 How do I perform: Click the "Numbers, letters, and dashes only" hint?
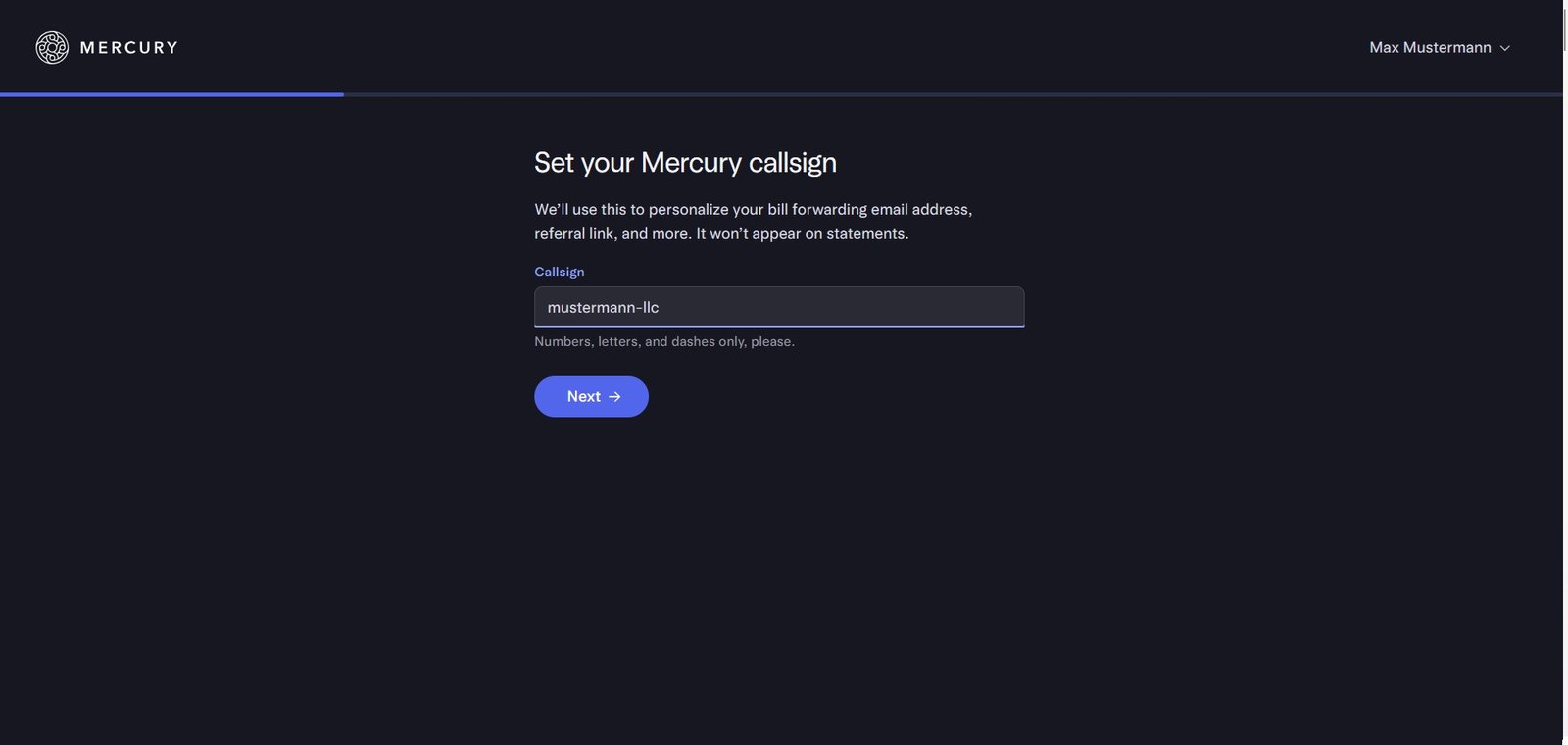(x=664, y=341)
